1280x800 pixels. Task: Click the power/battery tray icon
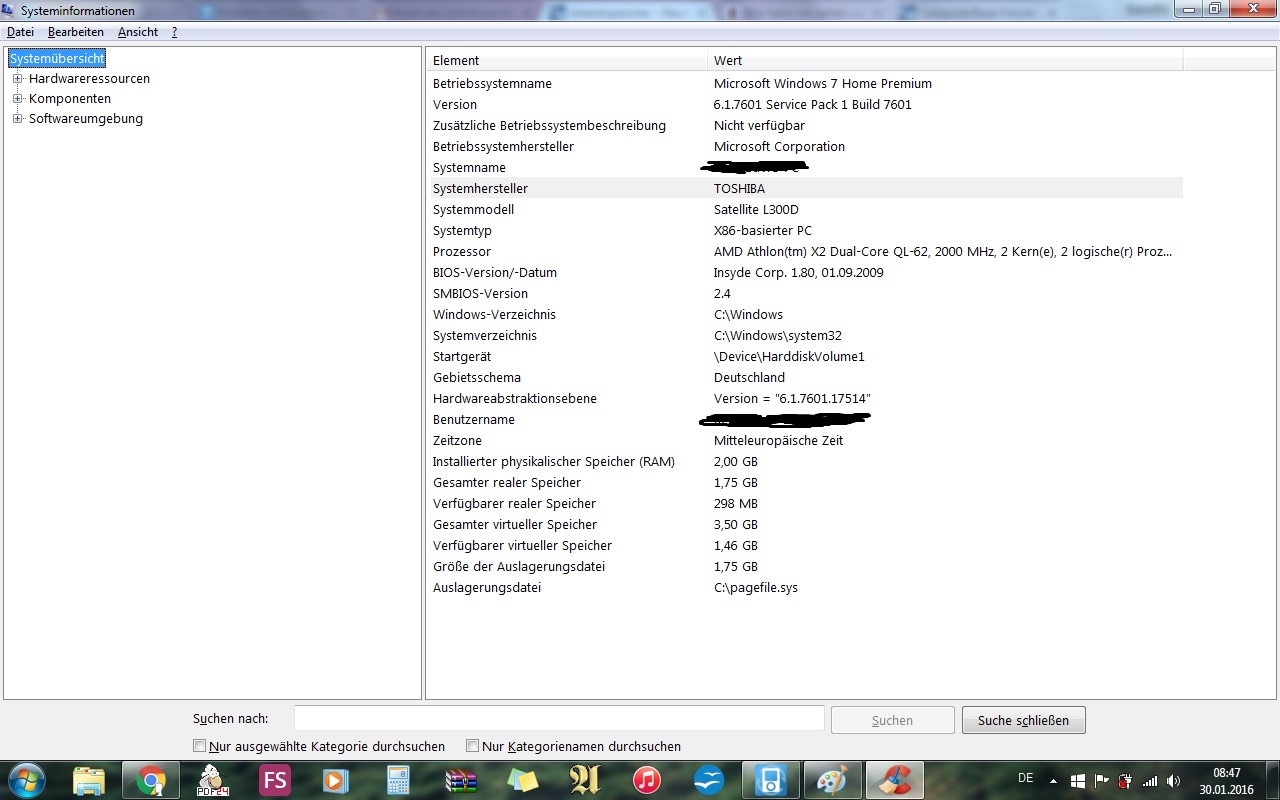(x=1125, y=781)
